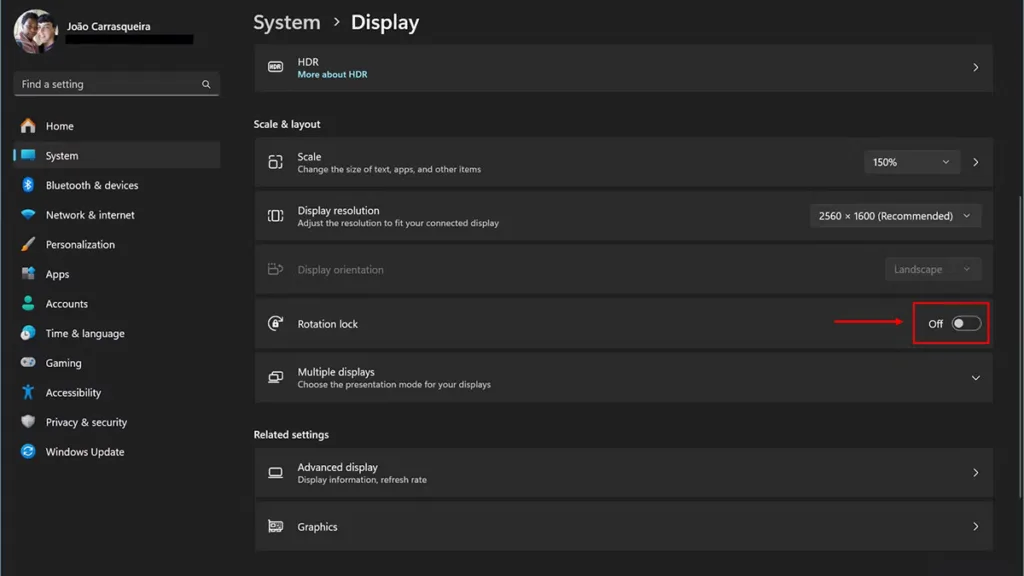Image resolution: width=1024 pixels, height=576 pixels.
Task: Click the Home icon in sidebar
Action: pyautogui.click(x=27, y=125)
